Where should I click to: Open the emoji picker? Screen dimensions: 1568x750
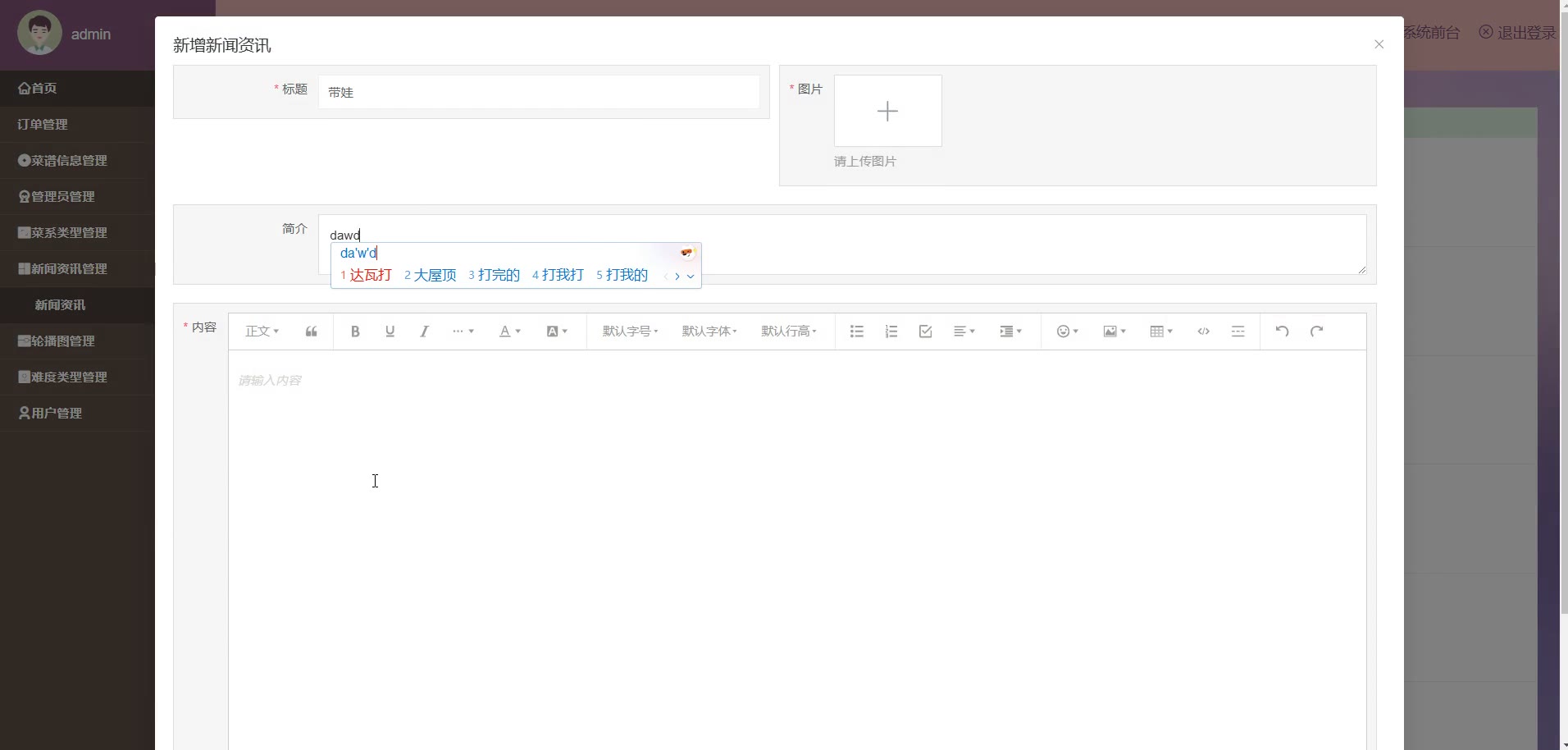coord(1067,332)
